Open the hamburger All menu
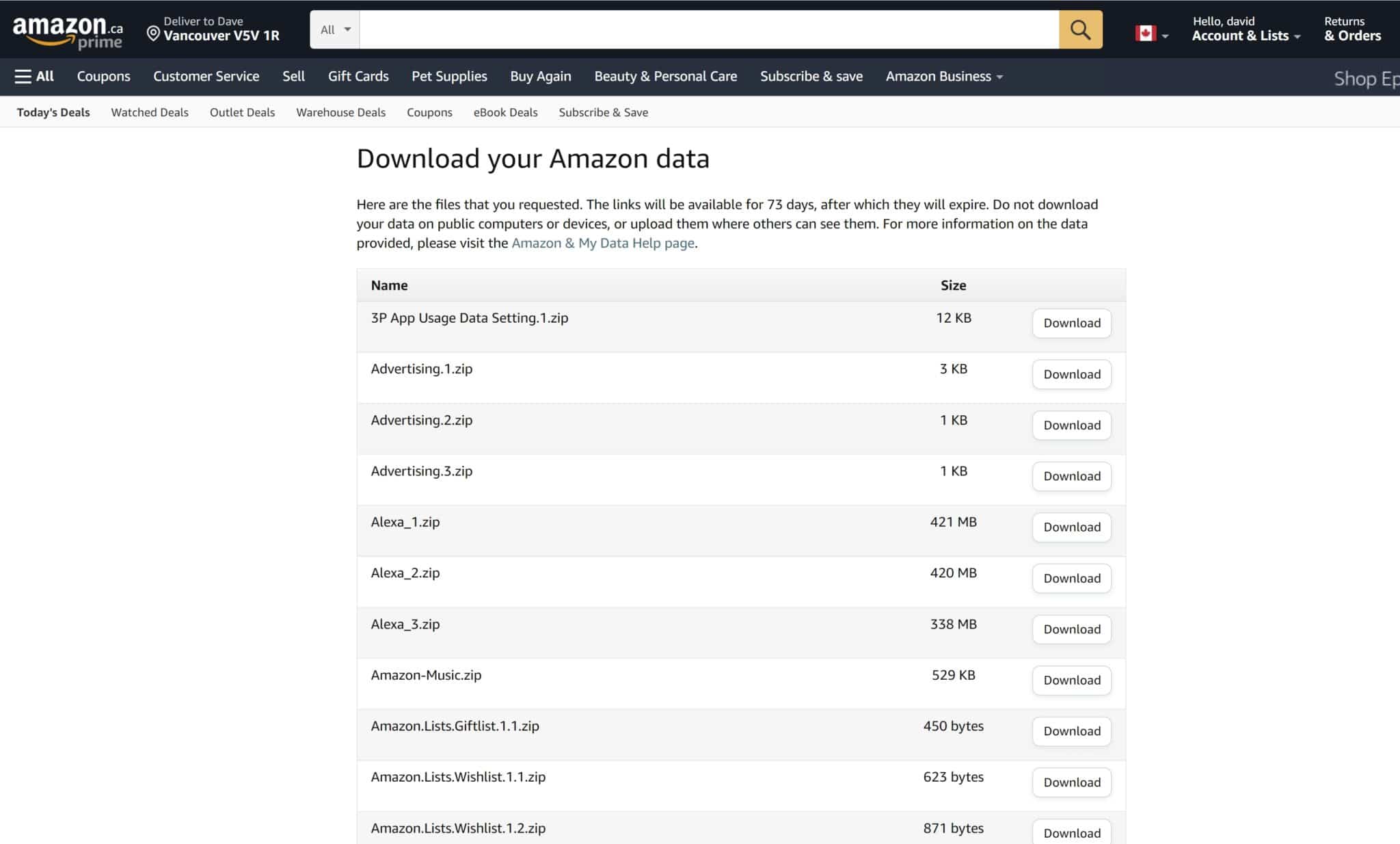Viewport: 1400px width, 844px height. (x=32, y=76)
